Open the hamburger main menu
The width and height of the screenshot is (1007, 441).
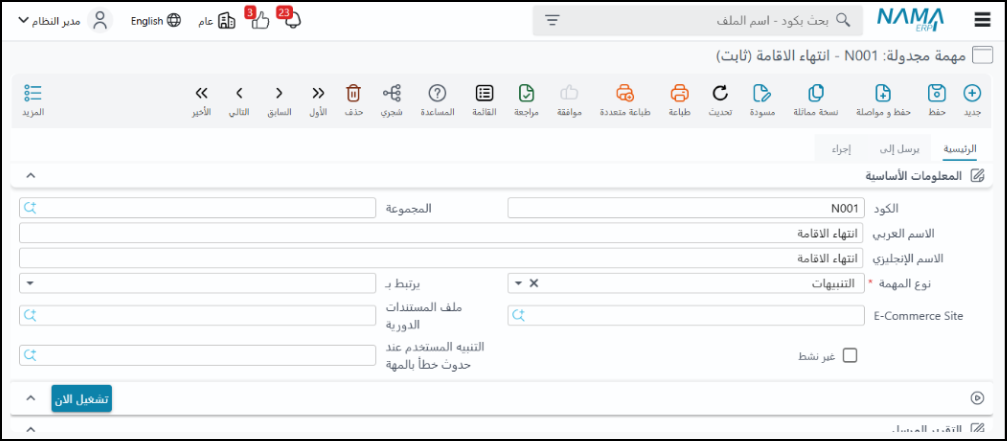[x=981, y=20]
